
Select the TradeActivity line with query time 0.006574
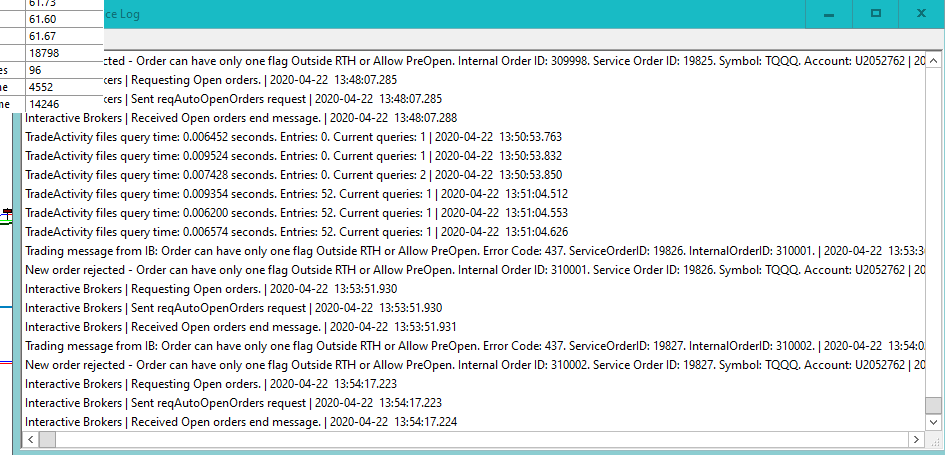click(297, 232)
